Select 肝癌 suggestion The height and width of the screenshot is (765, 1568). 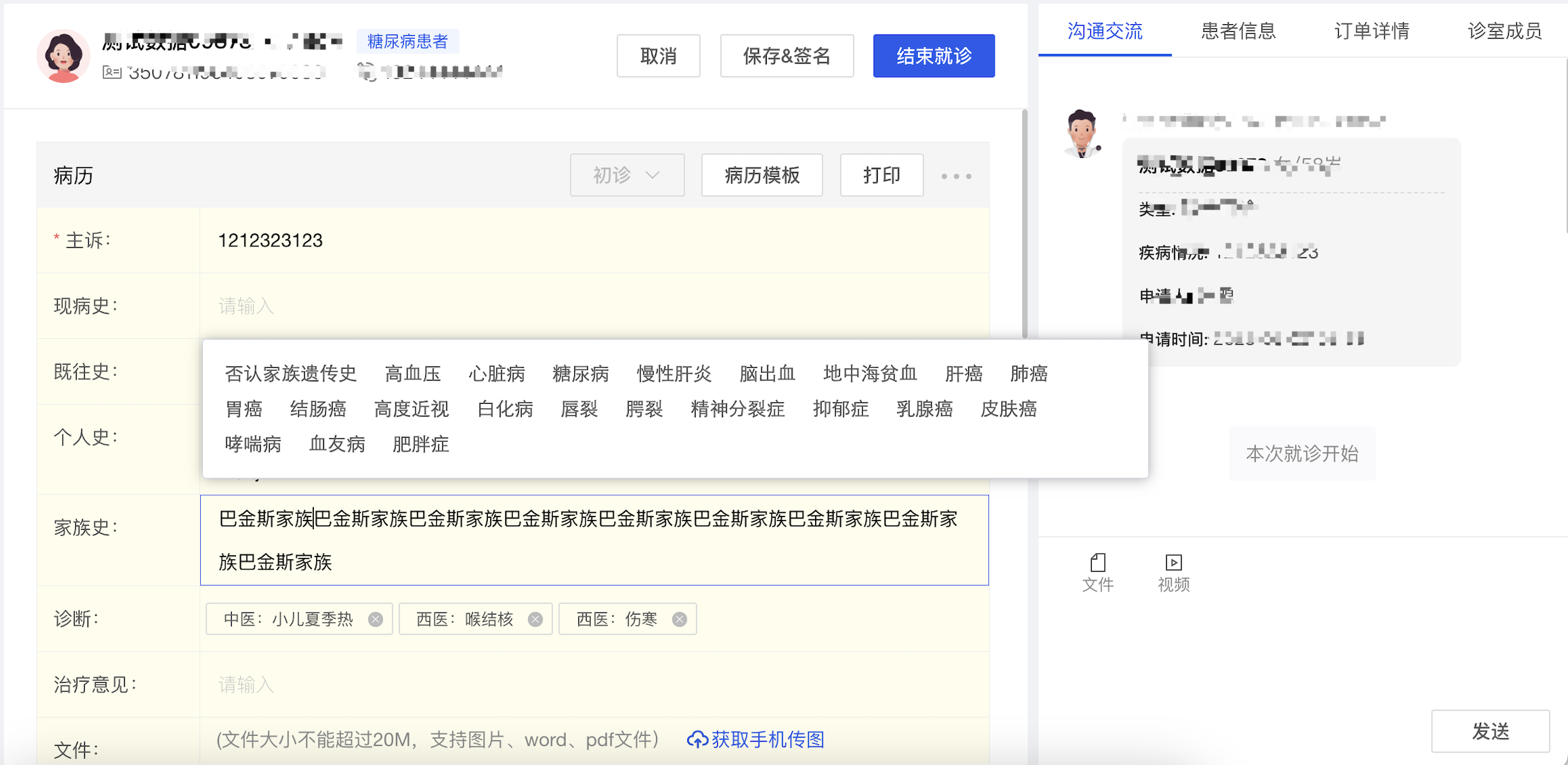[x=963, y=374]
